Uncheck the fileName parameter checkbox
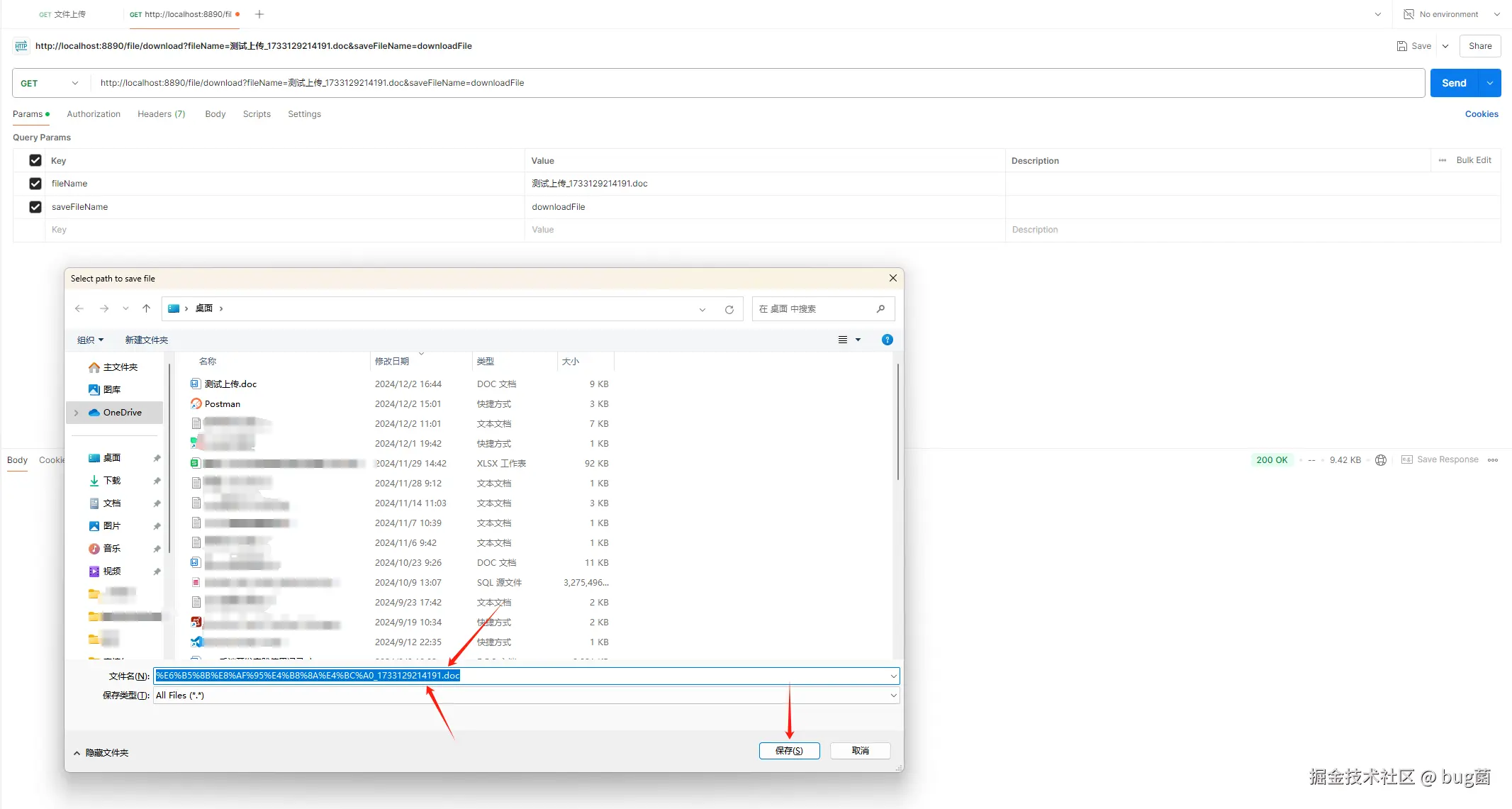 pos(35,184)
